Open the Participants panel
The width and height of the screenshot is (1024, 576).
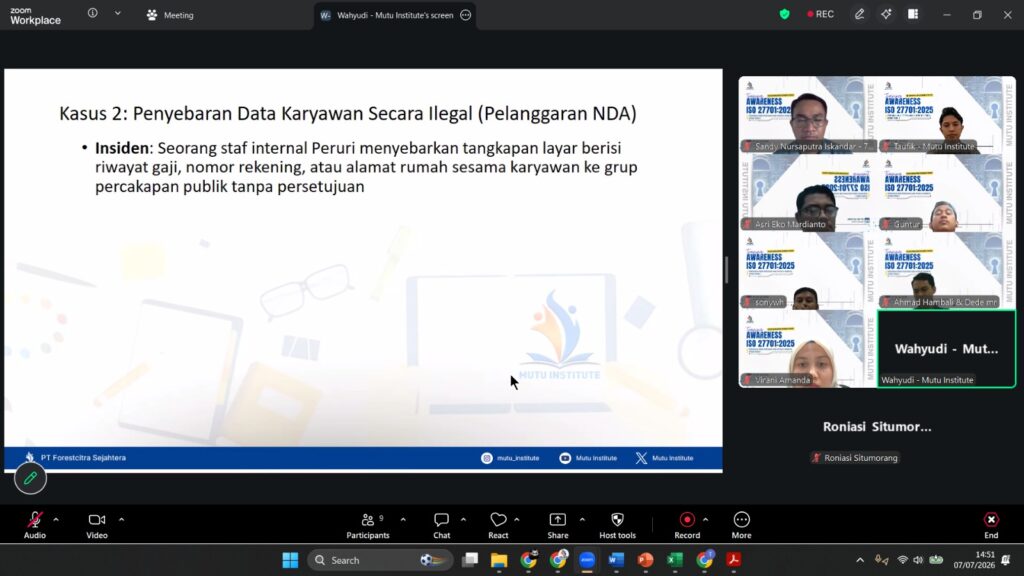coord(368,525)
